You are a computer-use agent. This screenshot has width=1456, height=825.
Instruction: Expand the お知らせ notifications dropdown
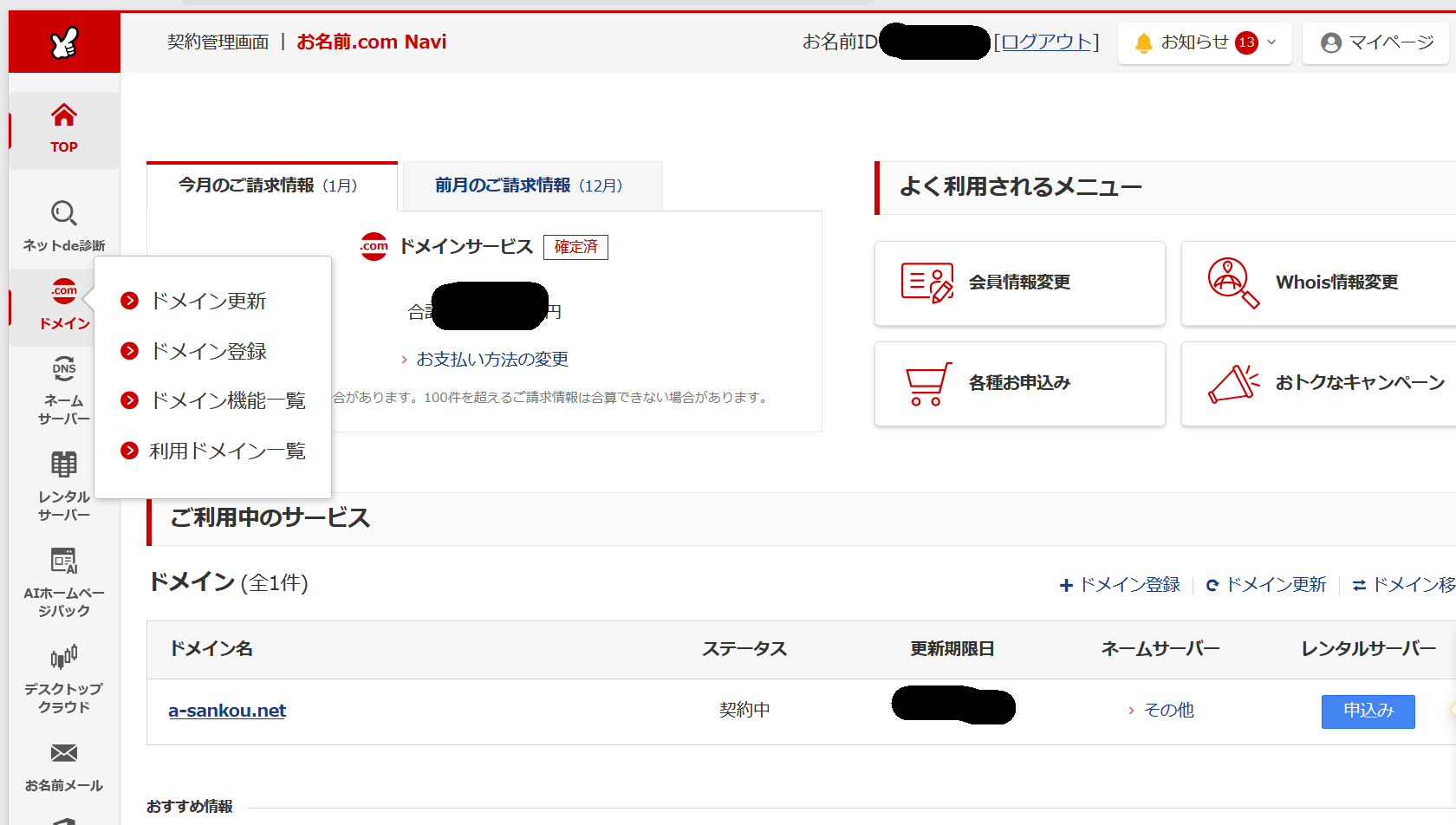1205,42
